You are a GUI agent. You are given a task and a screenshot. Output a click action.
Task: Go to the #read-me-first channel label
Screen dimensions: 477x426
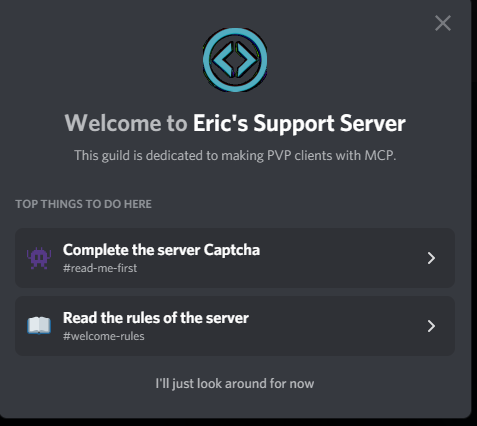pyautogui.click(x=100, y=268)
